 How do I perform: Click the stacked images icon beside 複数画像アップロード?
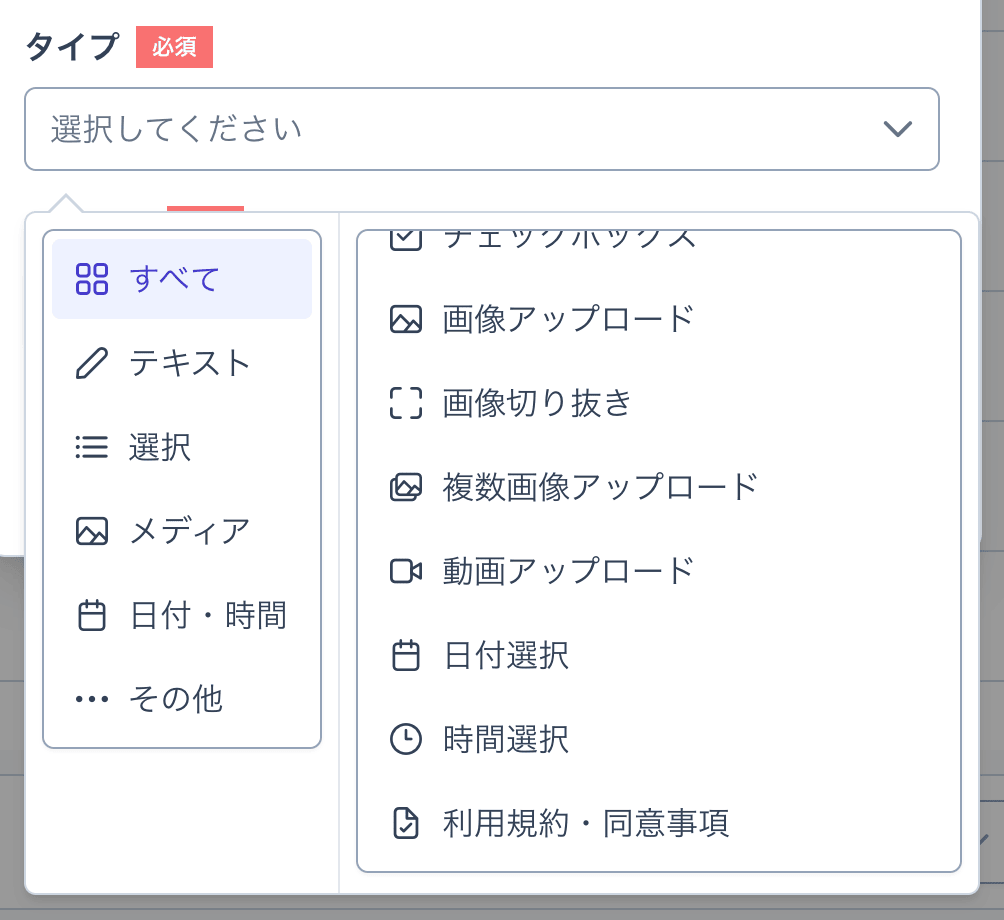pyautogui.click(x=406, y=487)
